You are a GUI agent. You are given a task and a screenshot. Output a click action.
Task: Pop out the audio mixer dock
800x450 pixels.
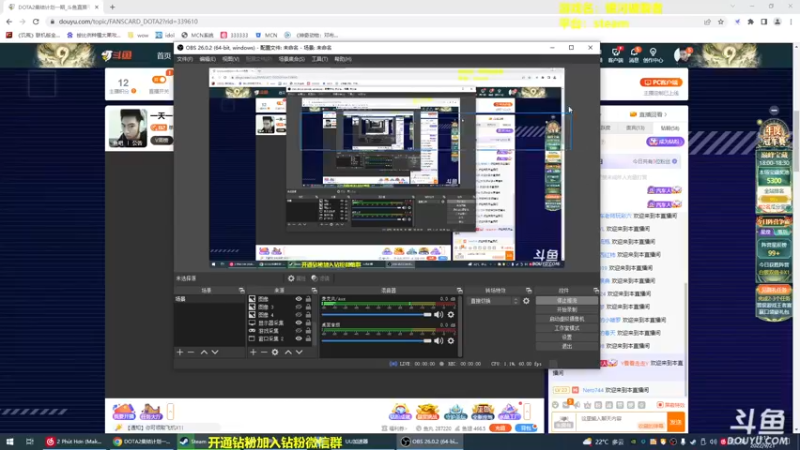click(x=459, y=290)
